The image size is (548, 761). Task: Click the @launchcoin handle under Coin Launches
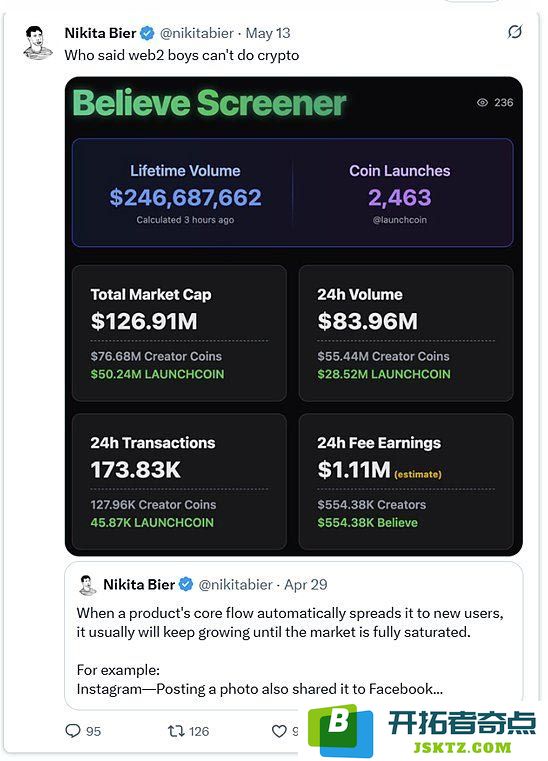(x=399, y=220)
